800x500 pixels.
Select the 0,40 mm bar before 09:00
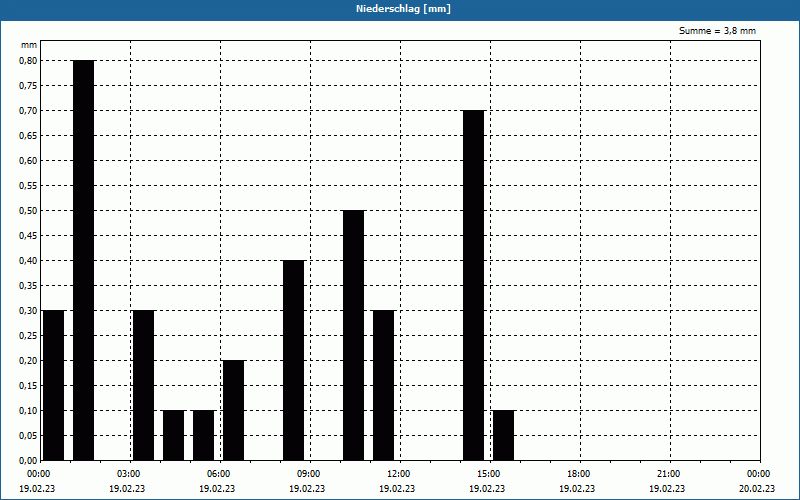click(293, 360)
